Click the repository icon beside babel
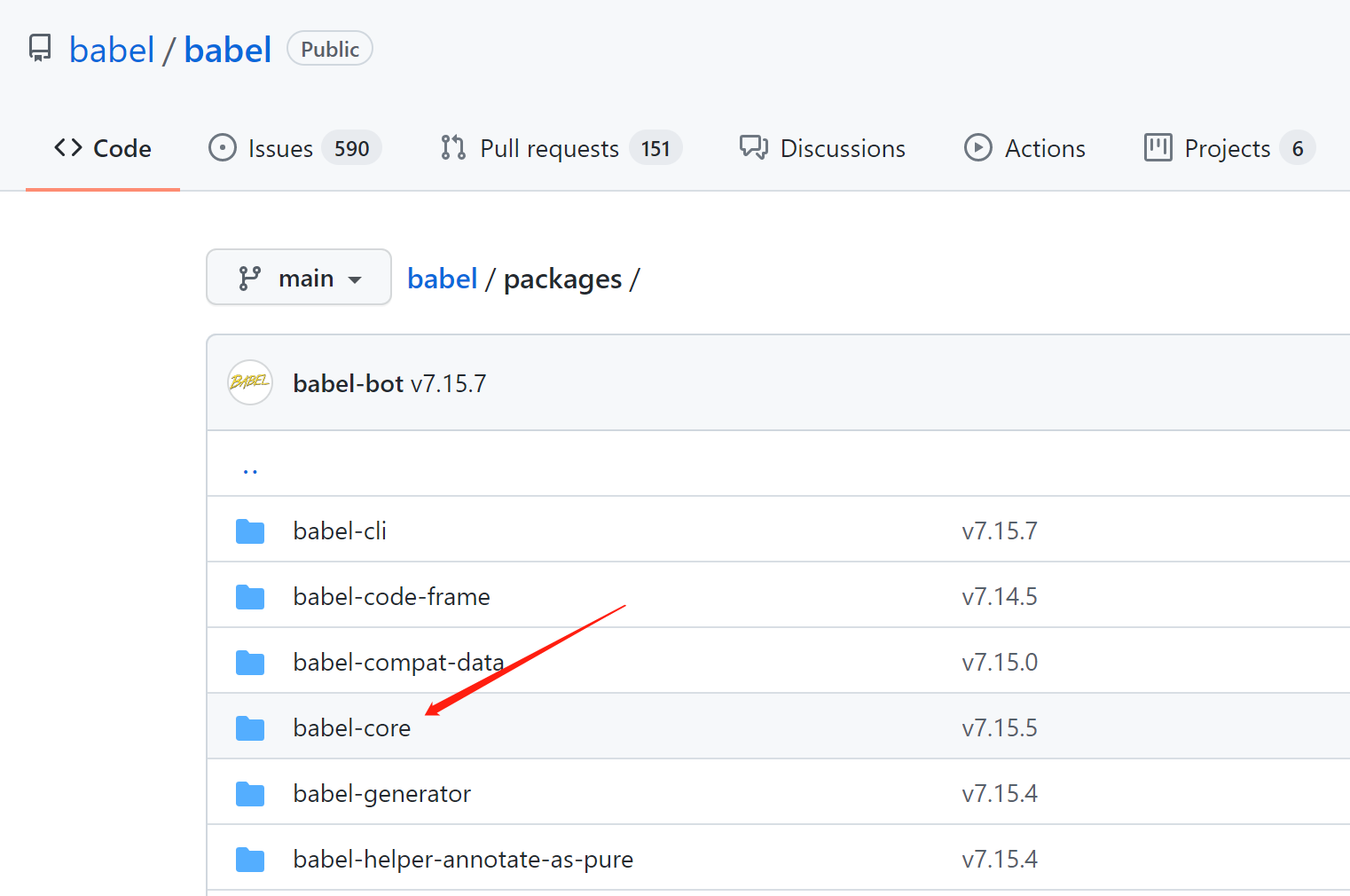This screenshot has height=896, width=1350. [x=40, y=48]
